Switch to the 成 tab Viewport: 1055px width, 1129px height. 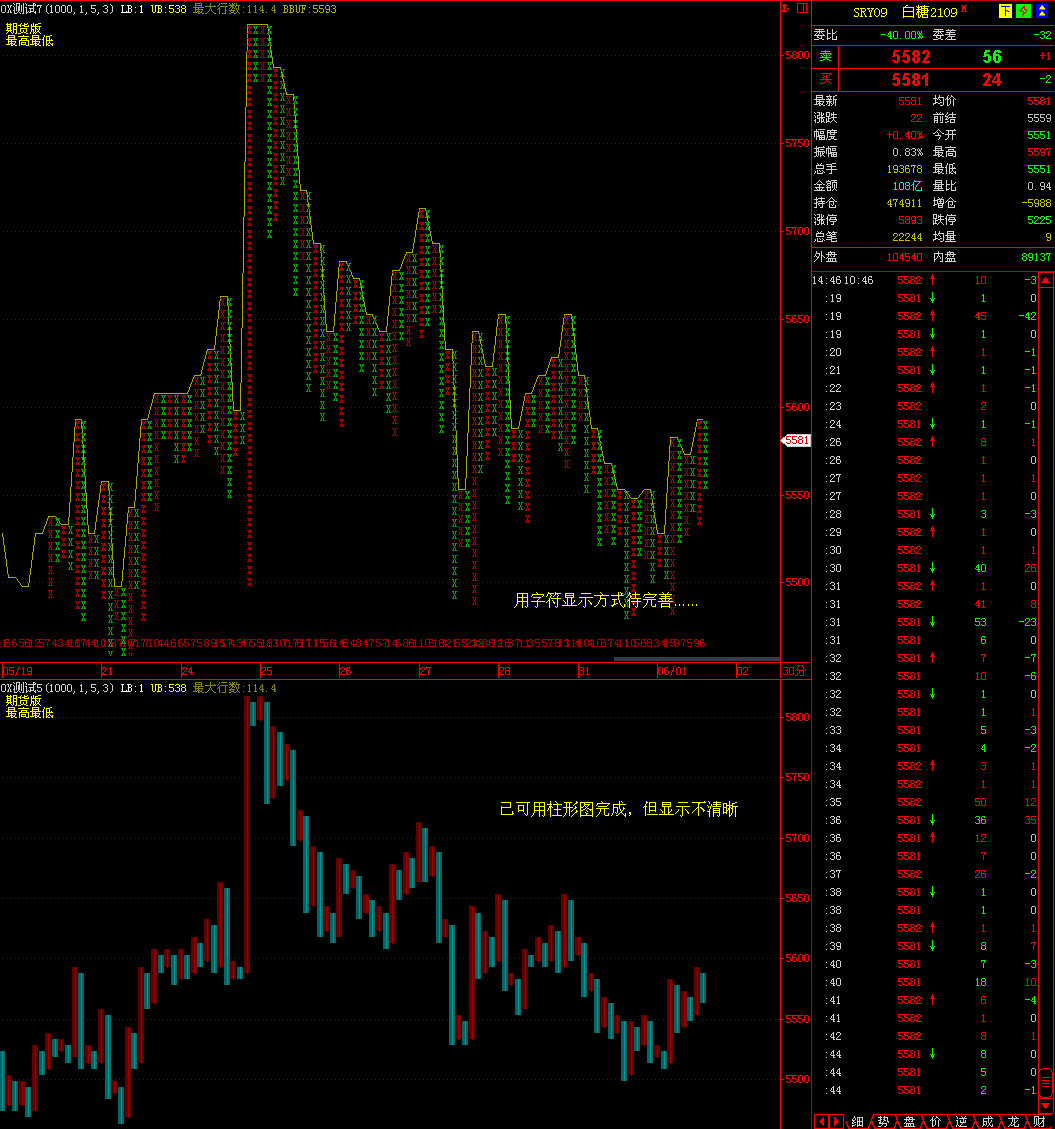point(987,1122)
